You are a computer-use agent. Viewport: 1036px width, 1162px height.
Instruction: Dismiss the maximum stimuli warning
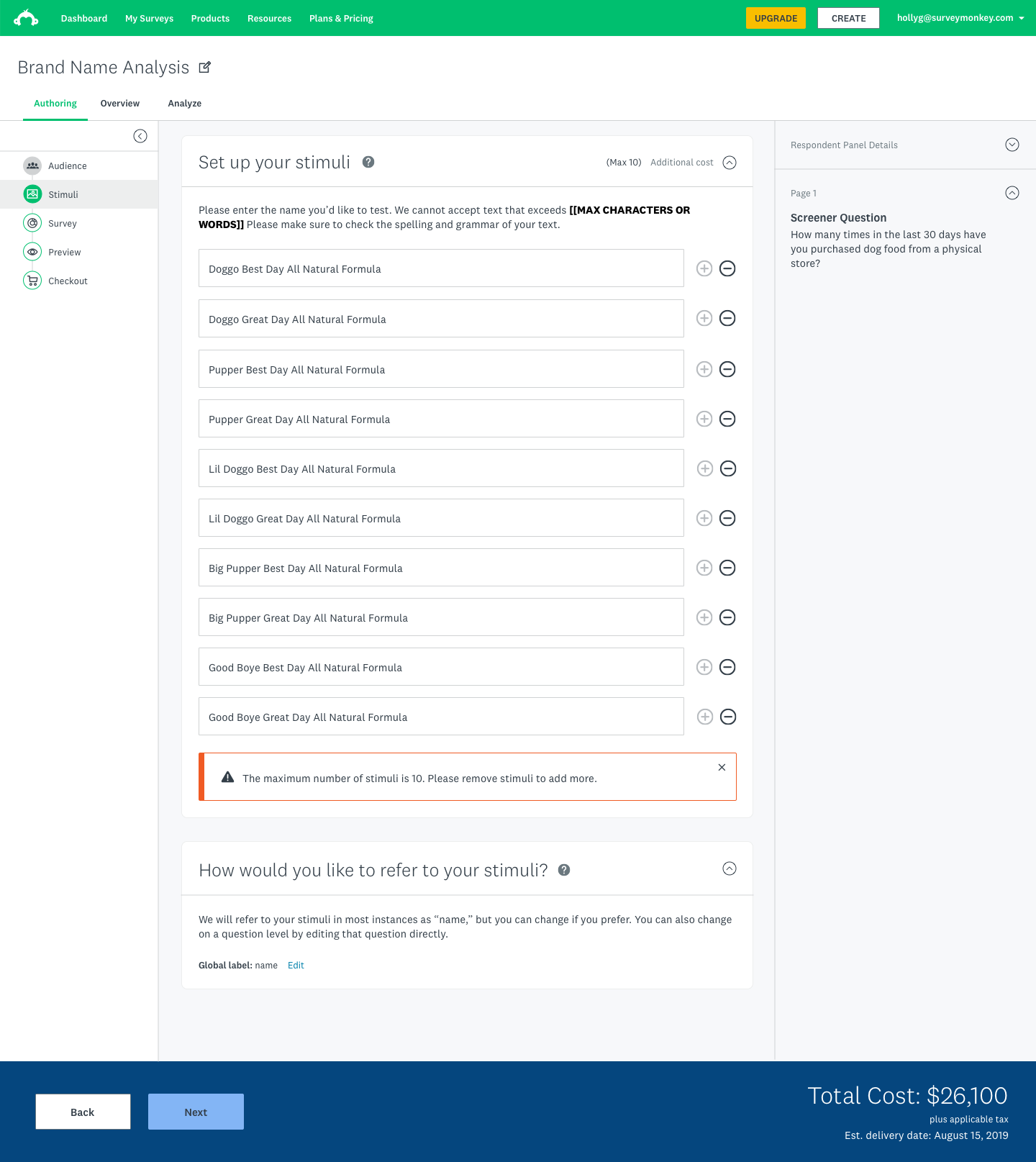722,768
